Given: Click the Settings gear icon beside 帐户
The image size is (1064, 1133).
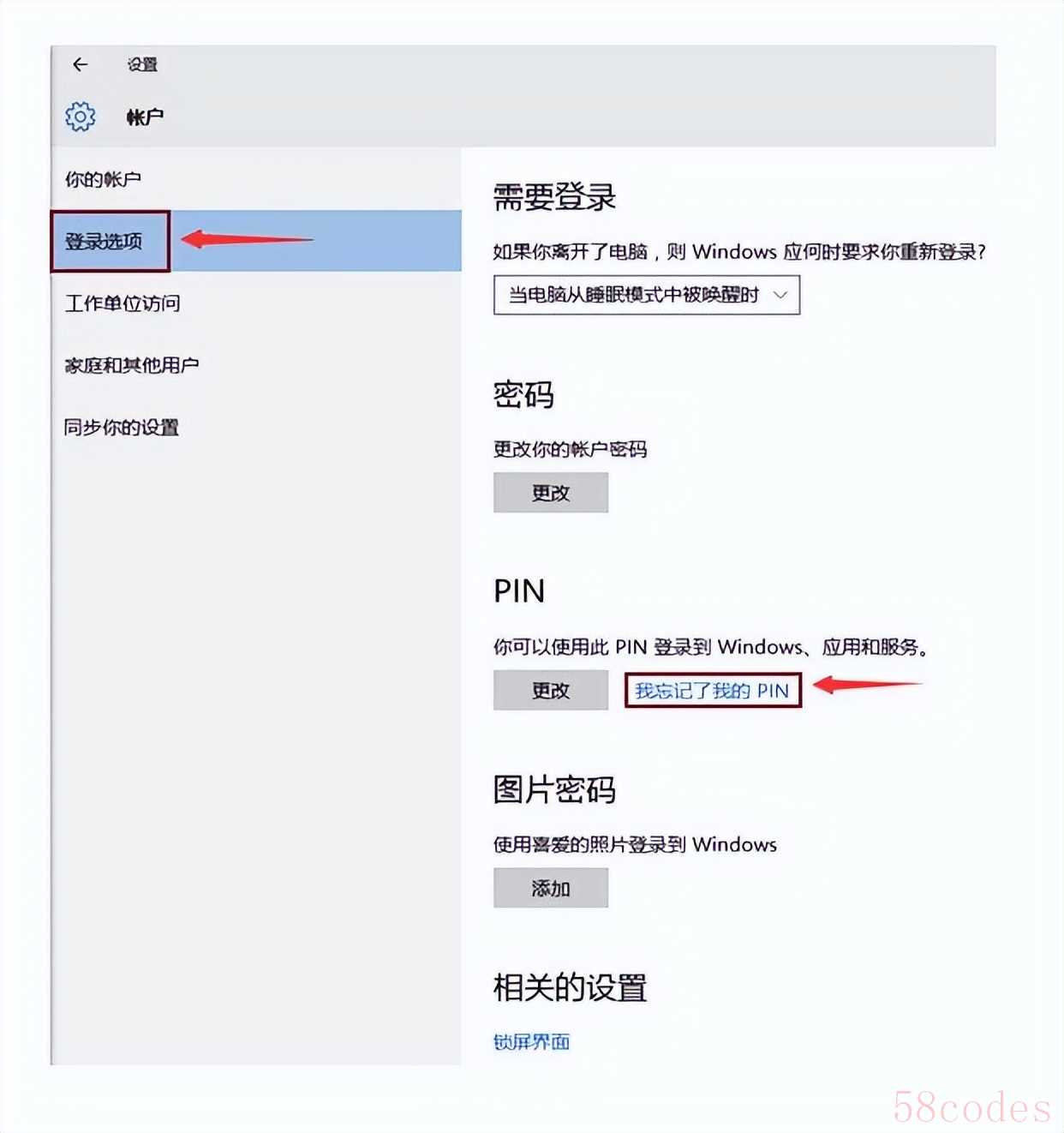Looking at the screenshot, I should (81, 117).
